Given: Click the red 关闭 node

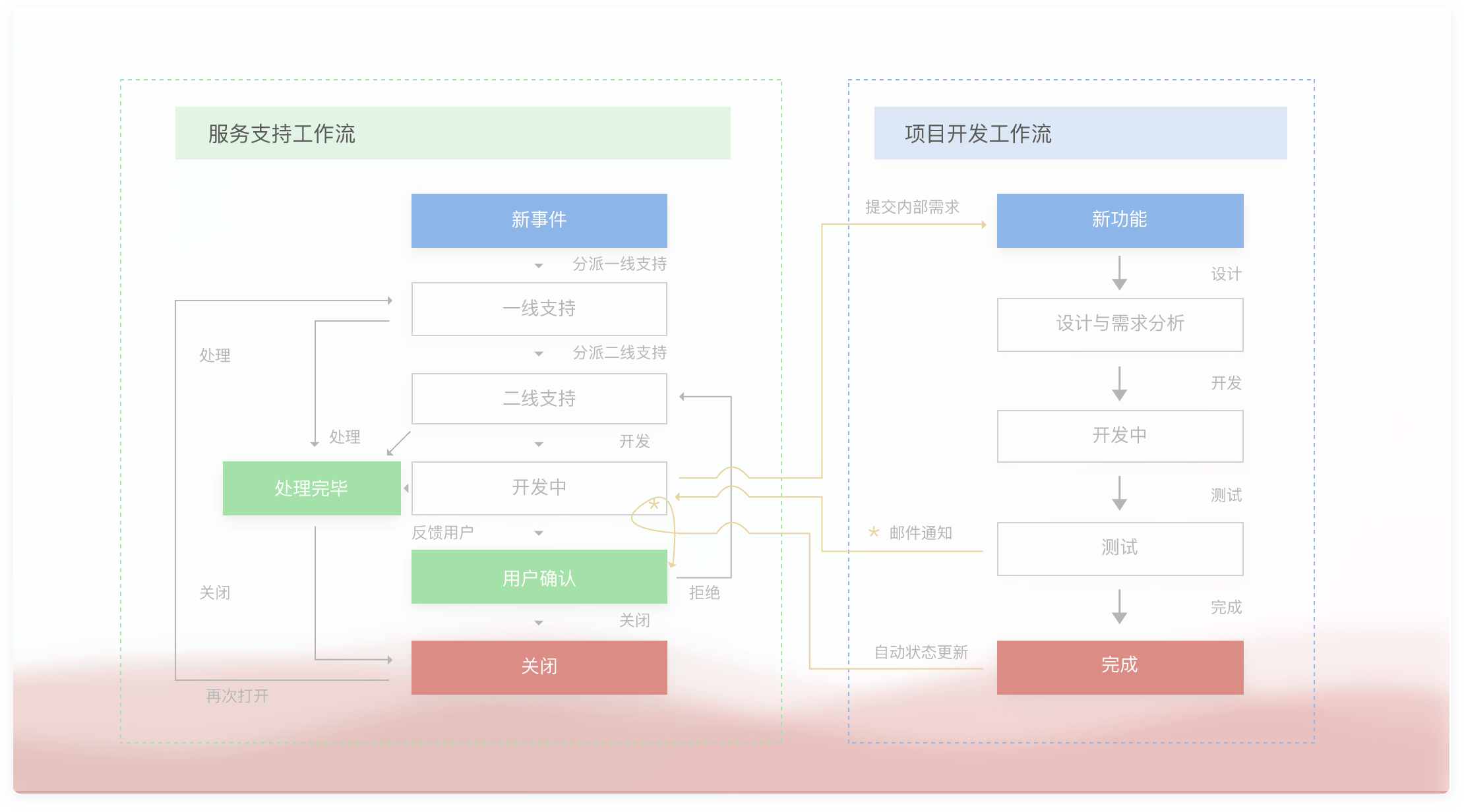Looking at the screenshot, I should (x=539, y=667).
